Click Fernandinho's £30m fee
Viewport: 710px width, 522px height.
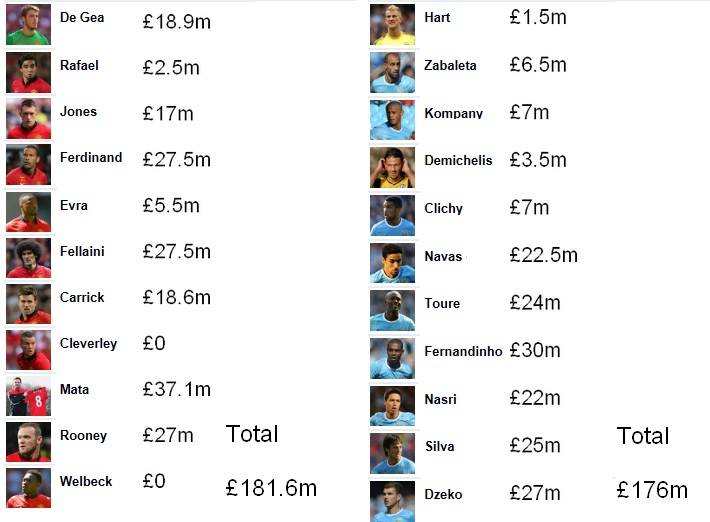coord(535,350)
